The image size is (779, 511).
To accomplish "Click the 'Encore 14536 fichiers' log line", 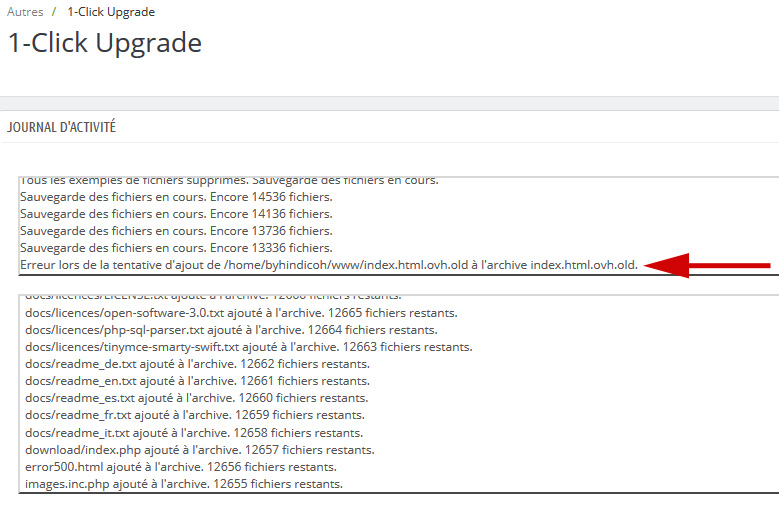I will tap(176, 197).
